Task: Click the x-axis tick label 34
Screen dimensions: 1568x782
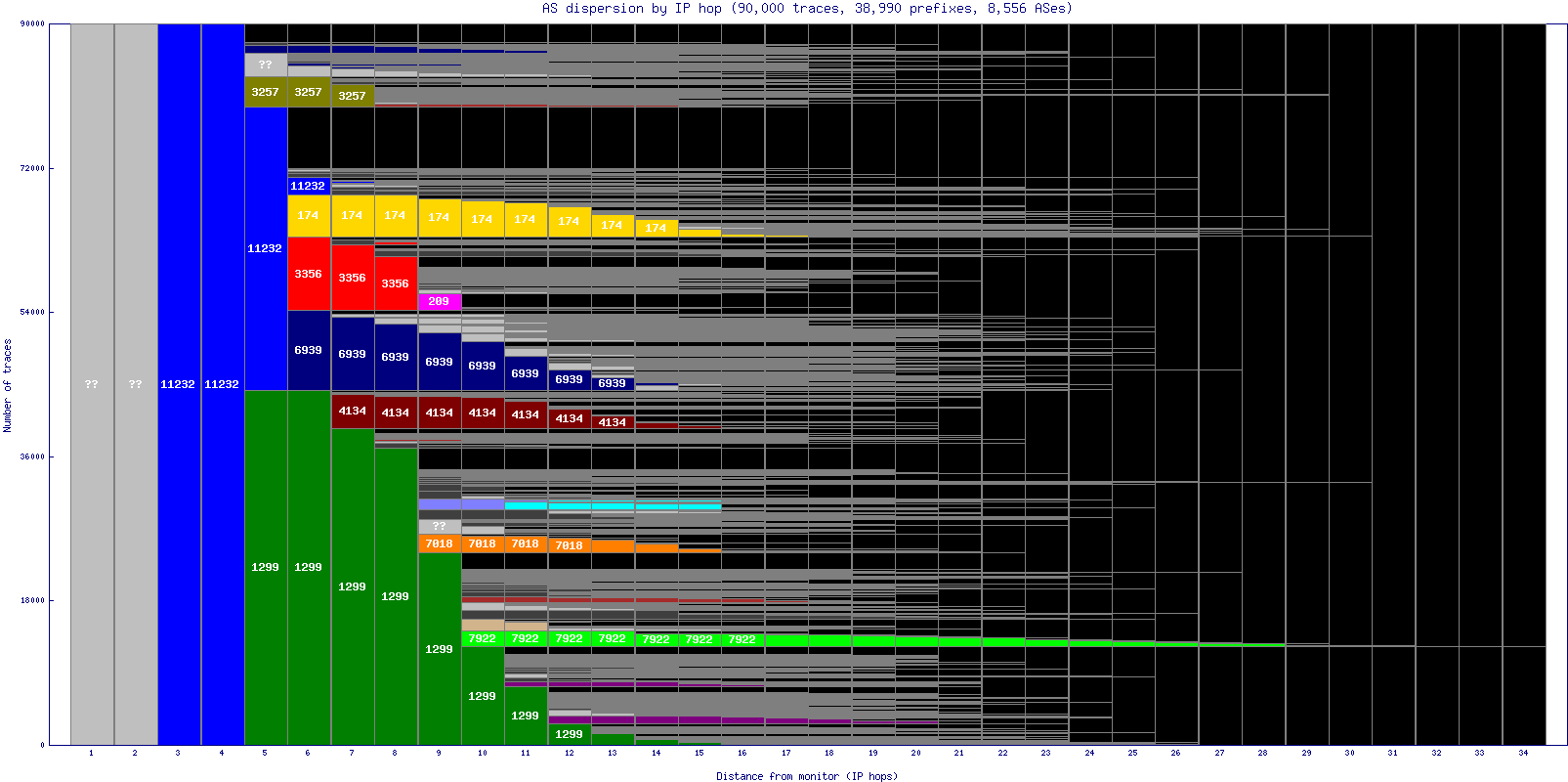Action: pos(1523,753)
